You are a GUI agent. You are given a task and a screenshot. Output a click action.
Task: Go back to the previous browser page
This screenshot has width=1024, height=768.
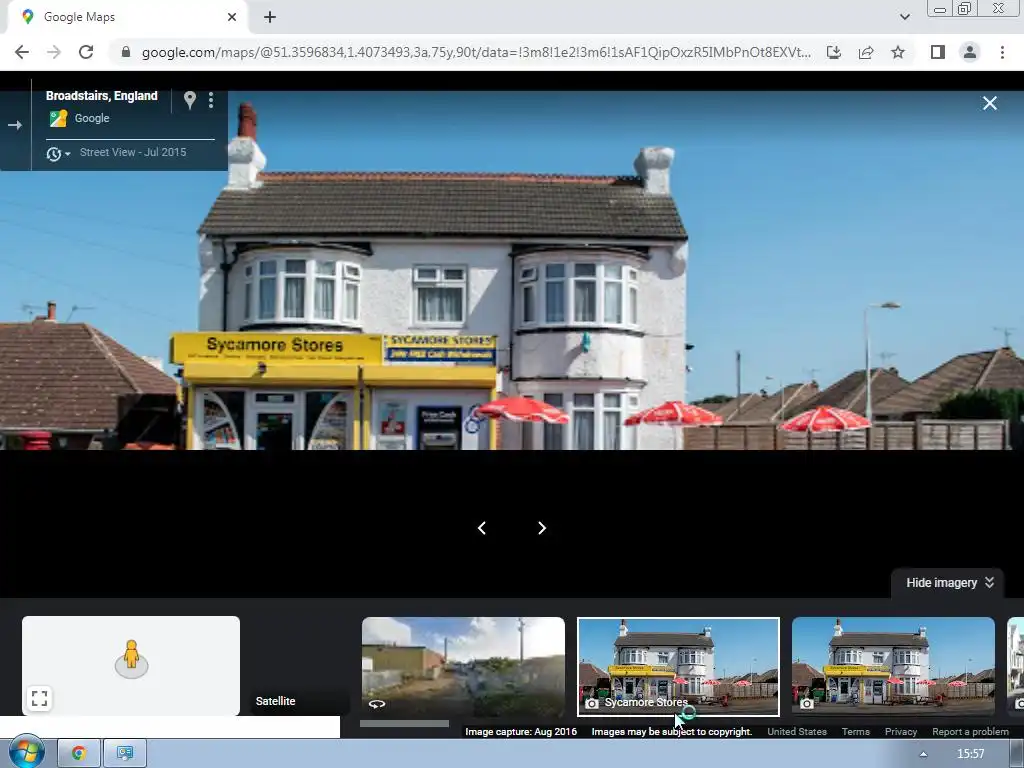(x=22, y=52)
